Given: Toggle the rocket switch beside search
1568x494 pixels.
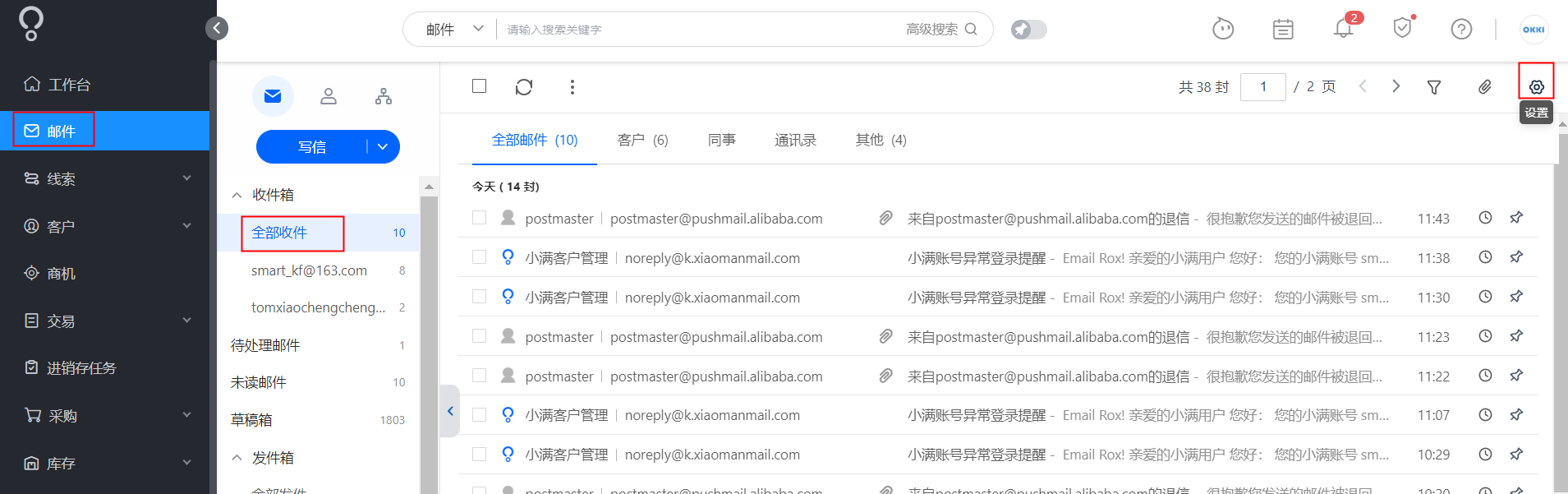Looking at the screenshot, I should click(1028, 30).
